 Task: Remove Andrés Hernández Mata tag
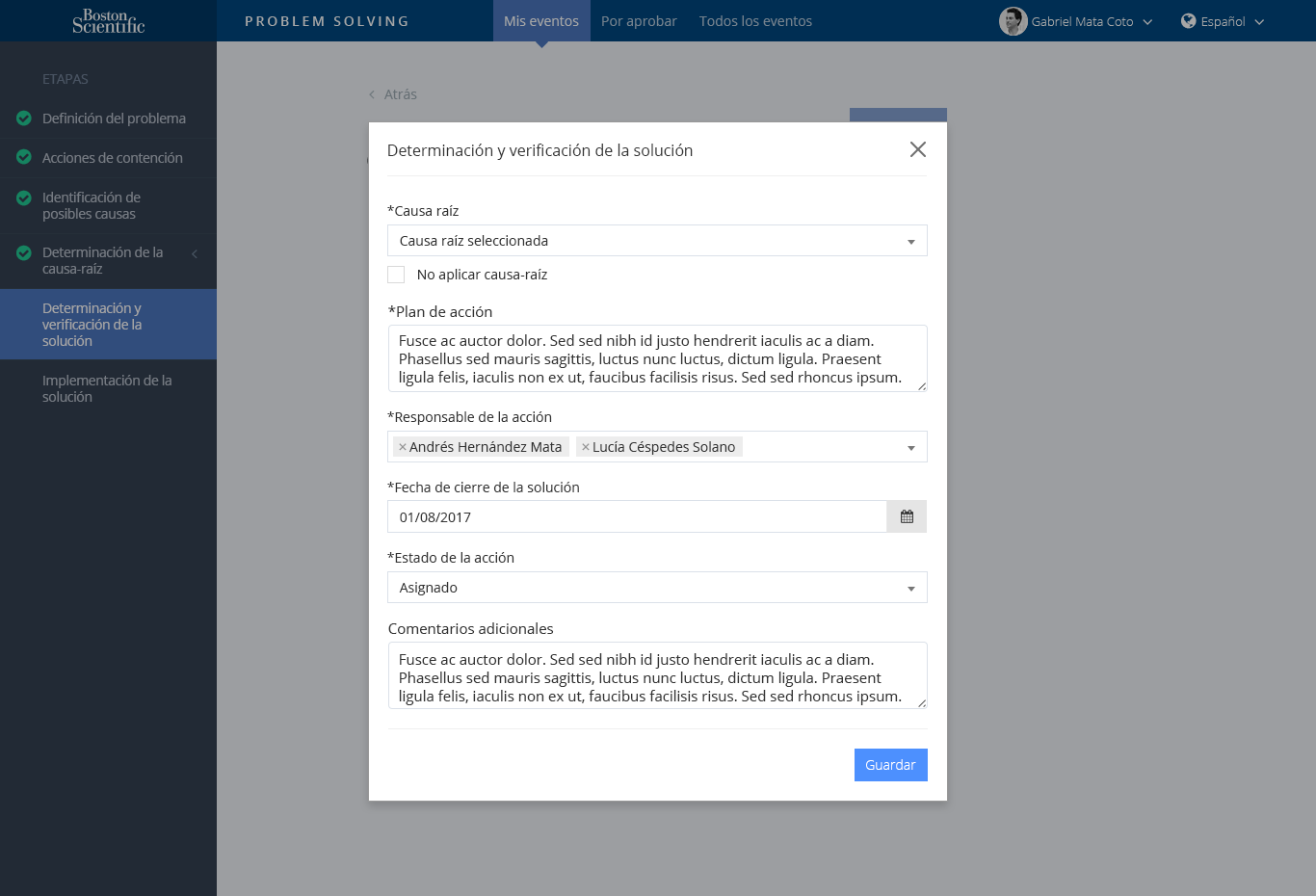(403, 447)
